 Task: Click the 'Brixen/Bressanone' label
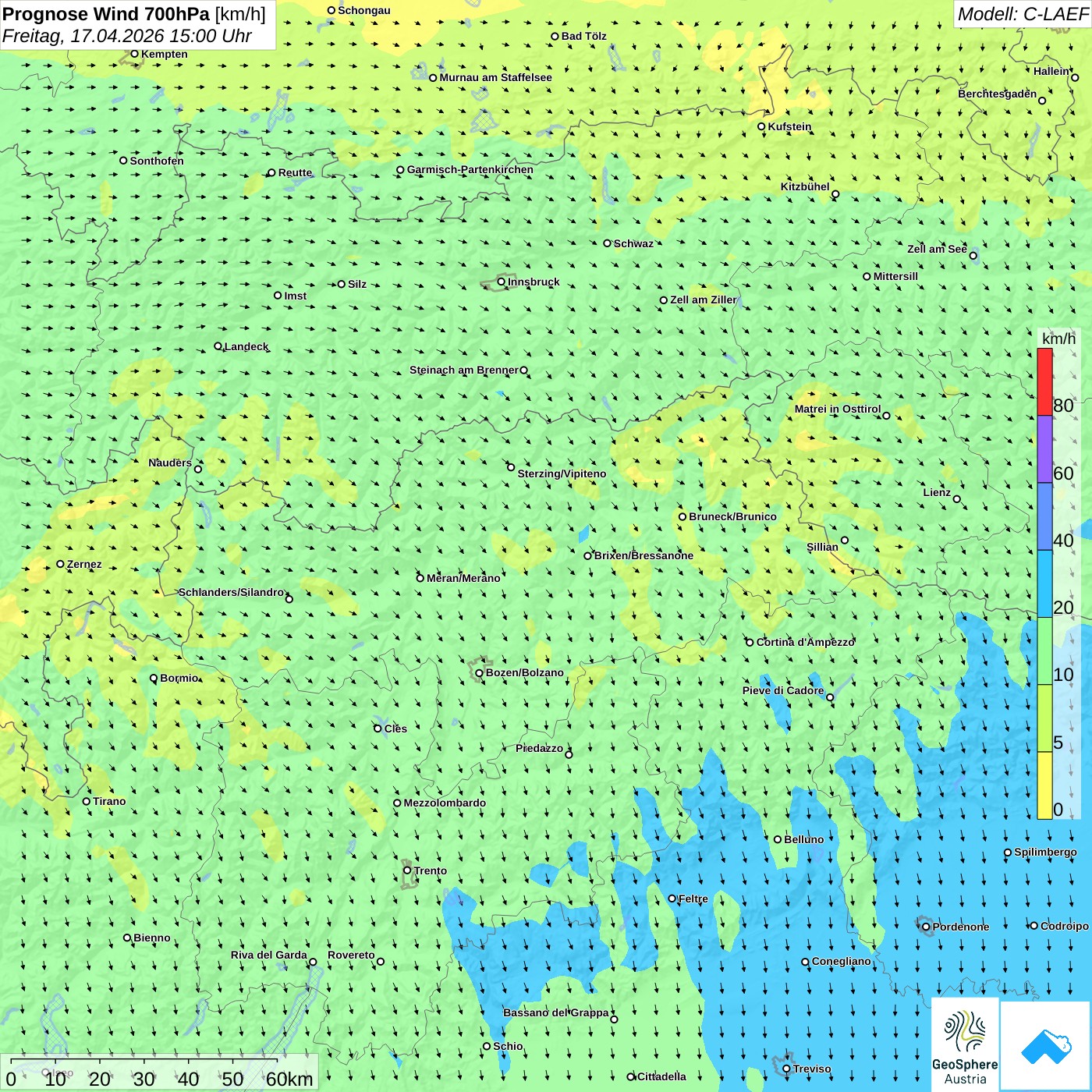(x=643, y=555)
